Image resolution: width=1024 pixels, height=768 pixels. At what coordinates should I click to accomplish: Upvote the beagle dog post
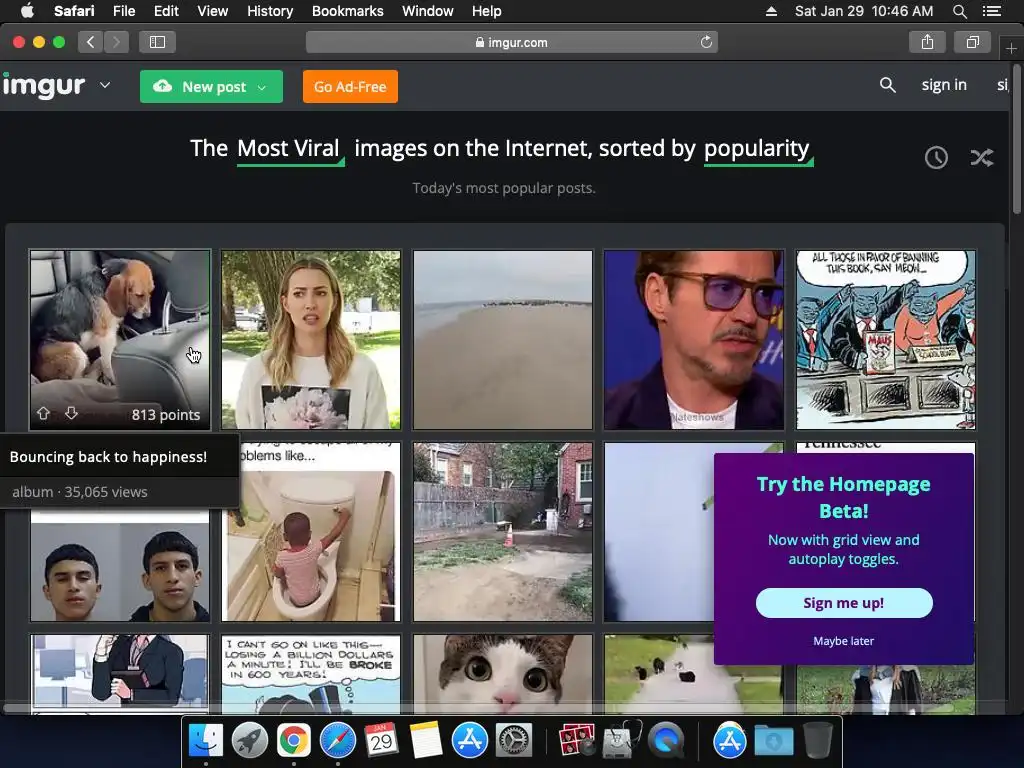pos(44,413)
